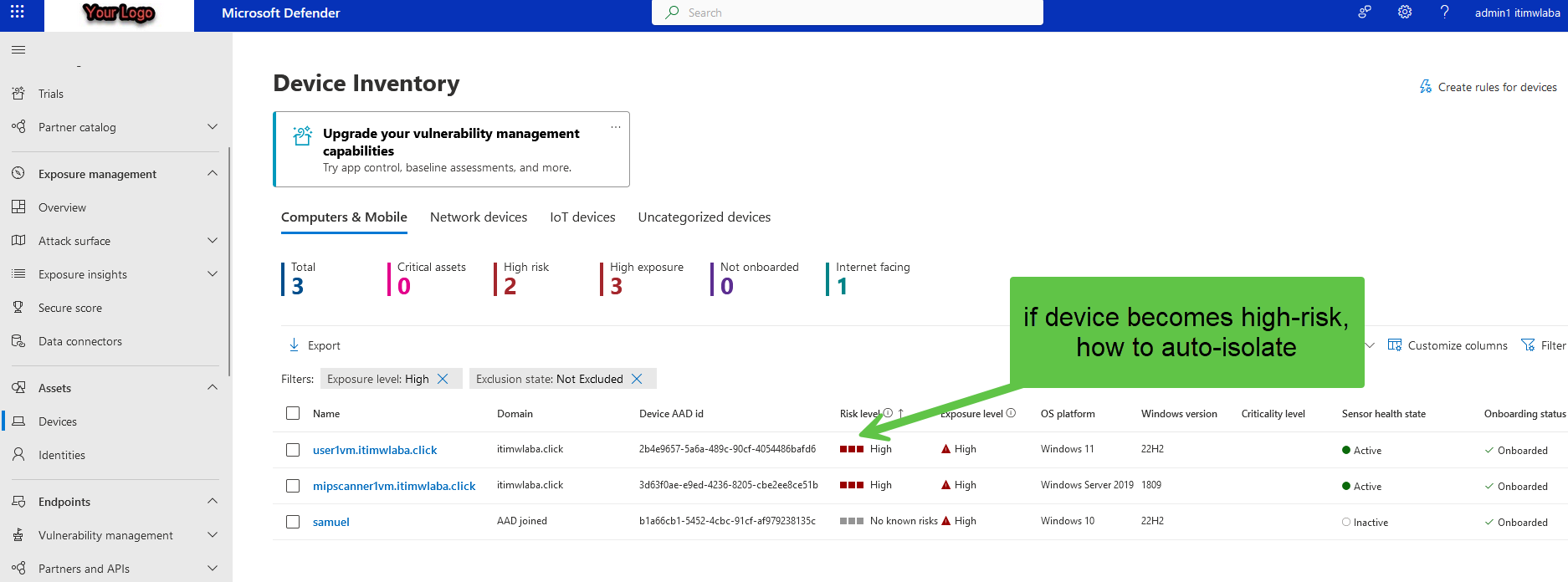The image size is (1568, 582).
Task: Open the Help question mark icon
Action: [1444, 12]
